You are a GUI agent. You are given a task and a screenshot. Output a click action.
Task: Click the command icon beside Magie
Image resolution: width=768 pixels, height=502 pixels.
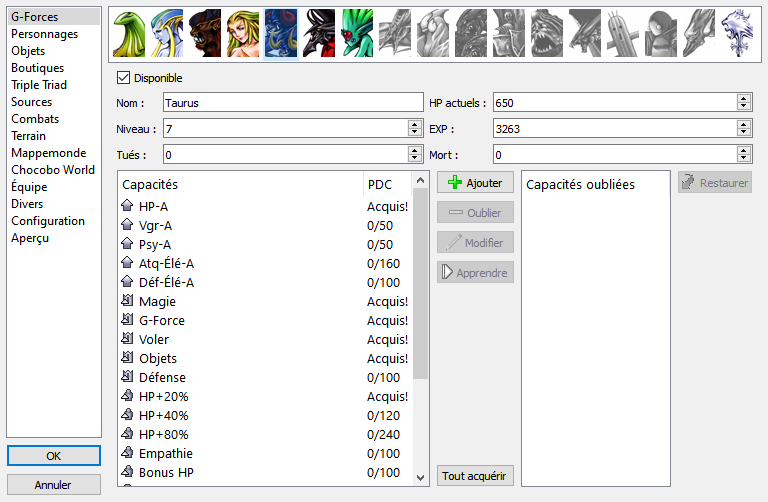(x=127, y=301)
